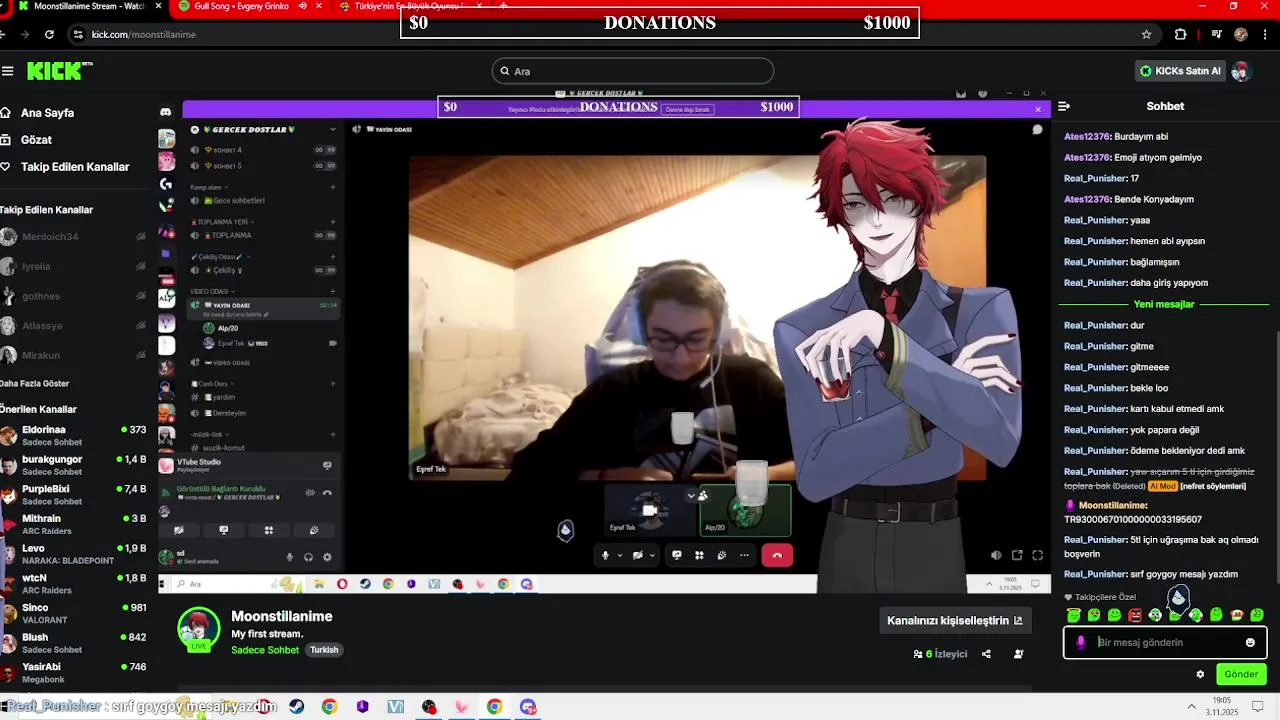This screenshot has height=720, width=1280.
Task: Click the Yeni mesajlar divider text
Action: (x=1164, y=304)
